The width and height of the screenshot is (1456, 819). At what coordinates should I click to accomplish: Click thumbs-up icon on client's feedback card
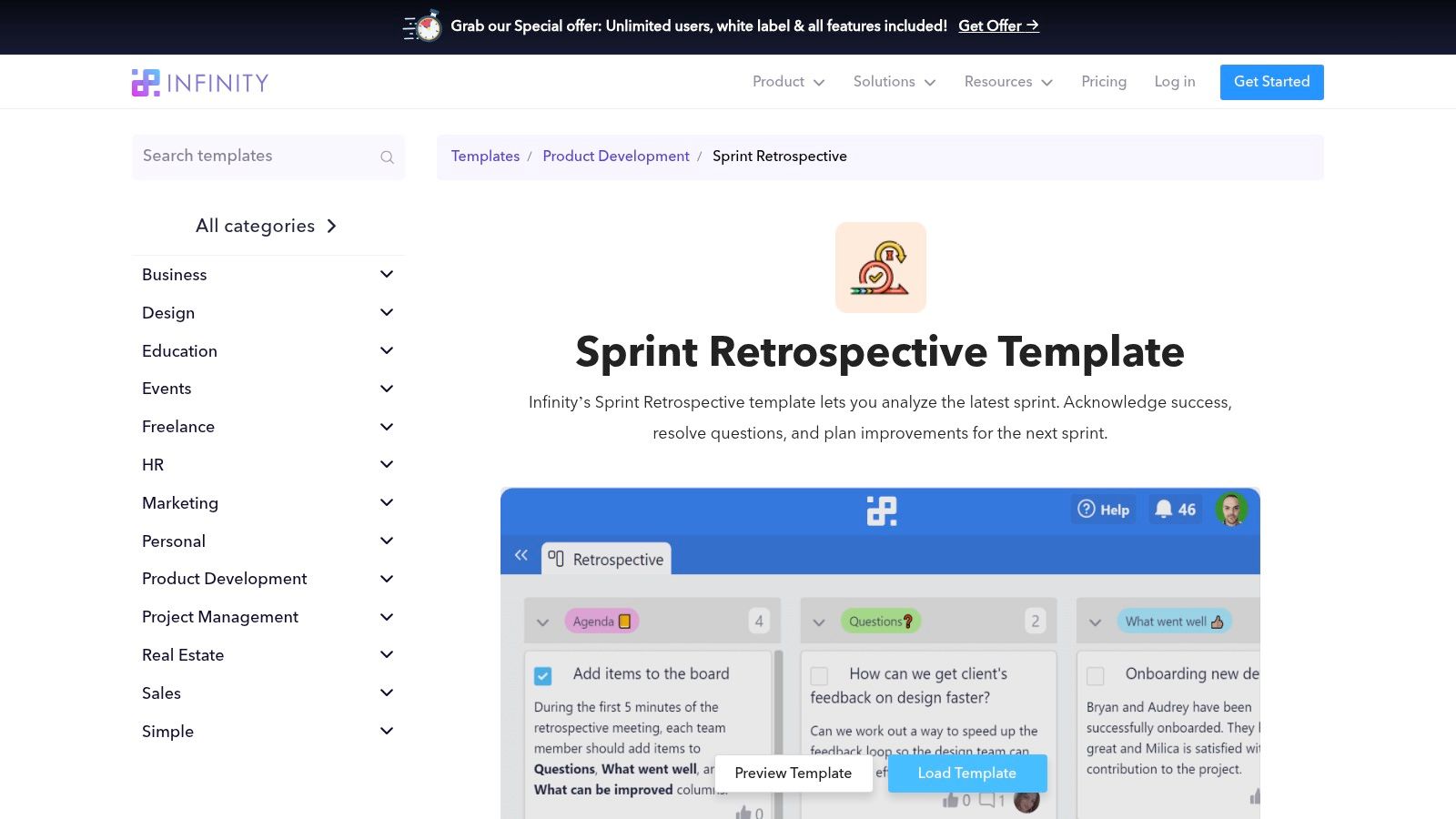point(950,800)
